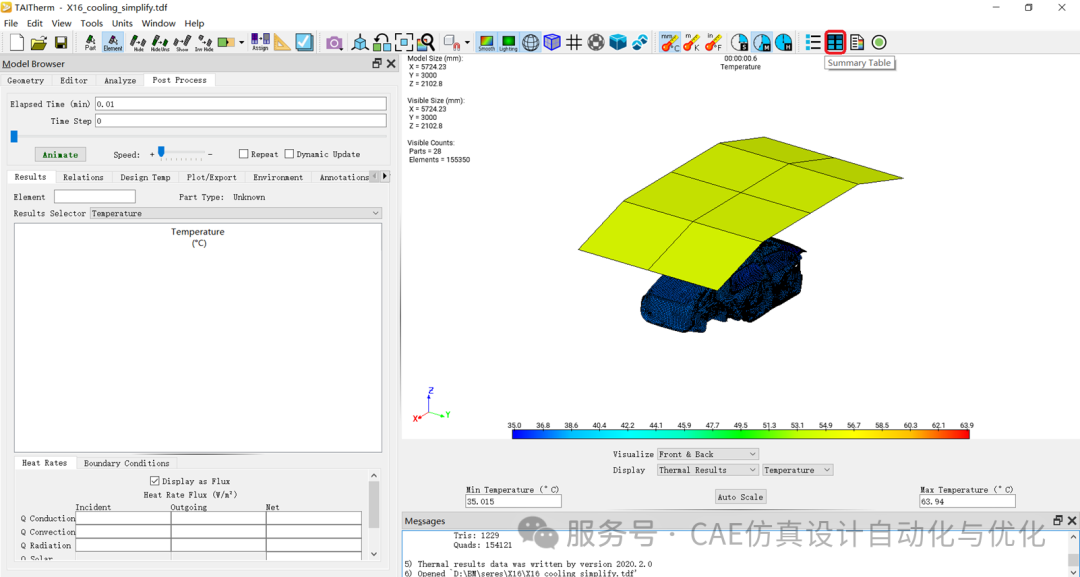The width and height of the screenshot is (1080, 577).
Task: Expand the part color toolbar dropdown arrow
Action: click(x=242, y=43)
